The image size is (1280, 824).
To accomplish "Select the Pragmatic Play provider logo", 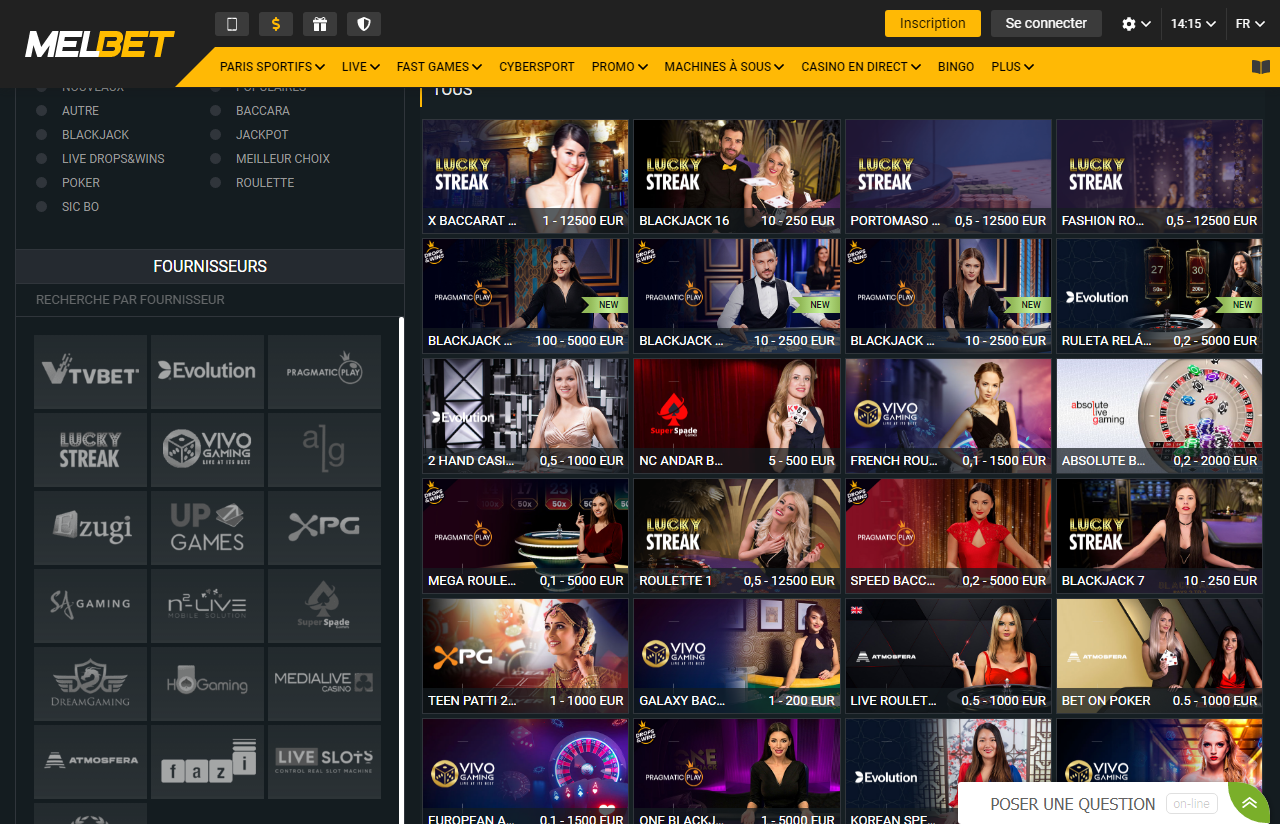I will 324,372.
